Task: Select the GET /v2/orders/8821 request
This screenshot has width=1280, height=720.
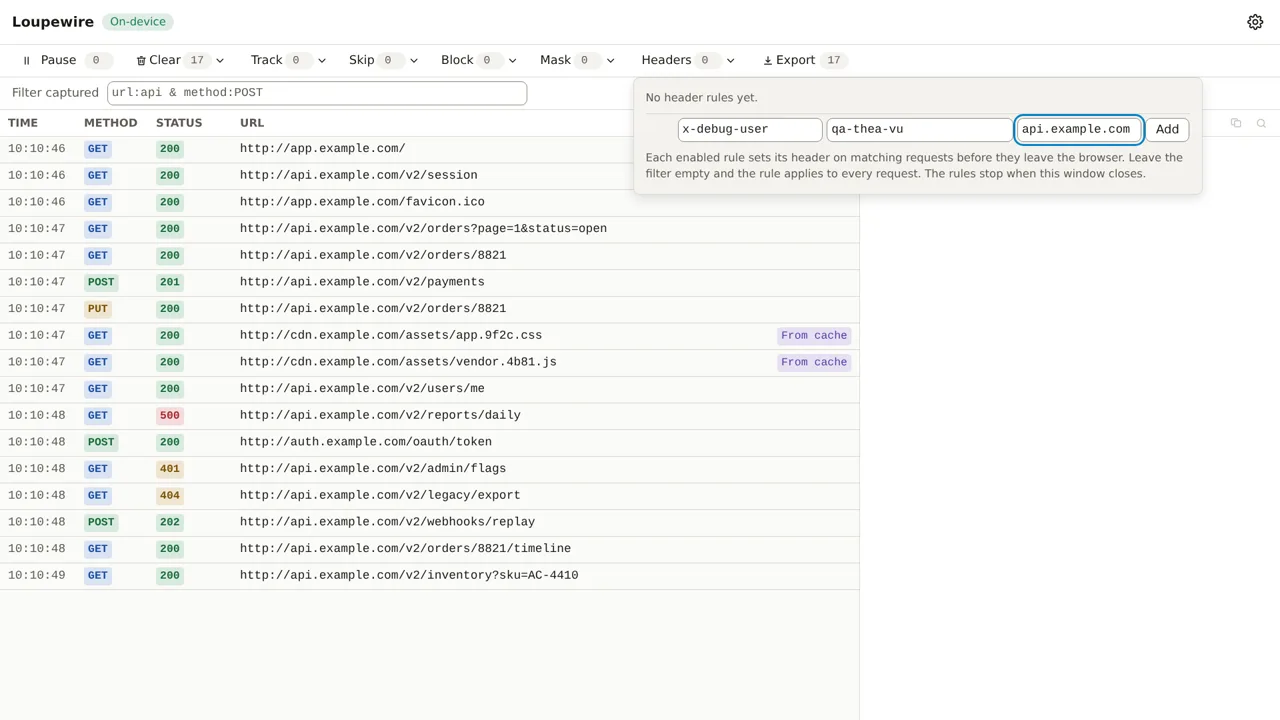Action: [429, 255]
